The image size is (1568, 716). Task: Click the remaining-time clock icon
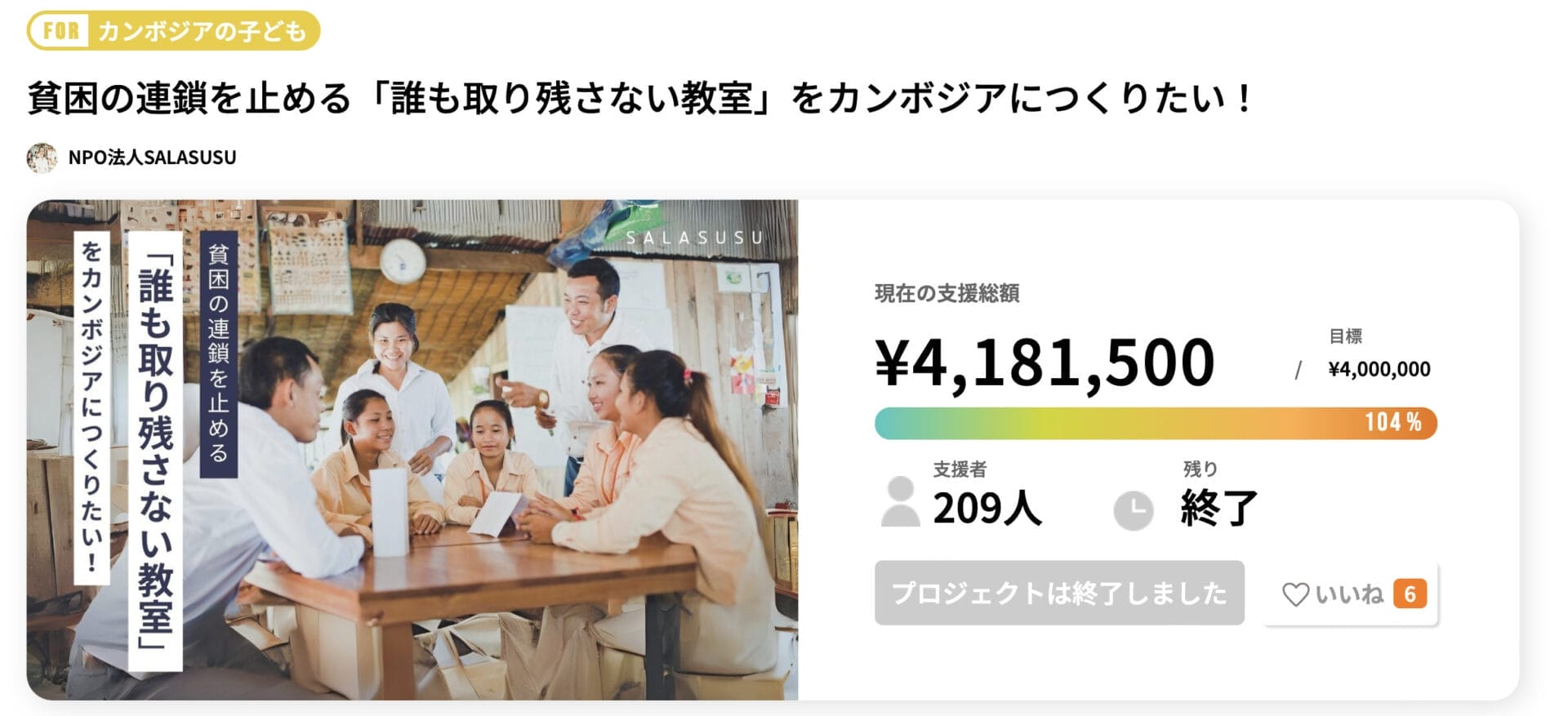click(1133, 510)
